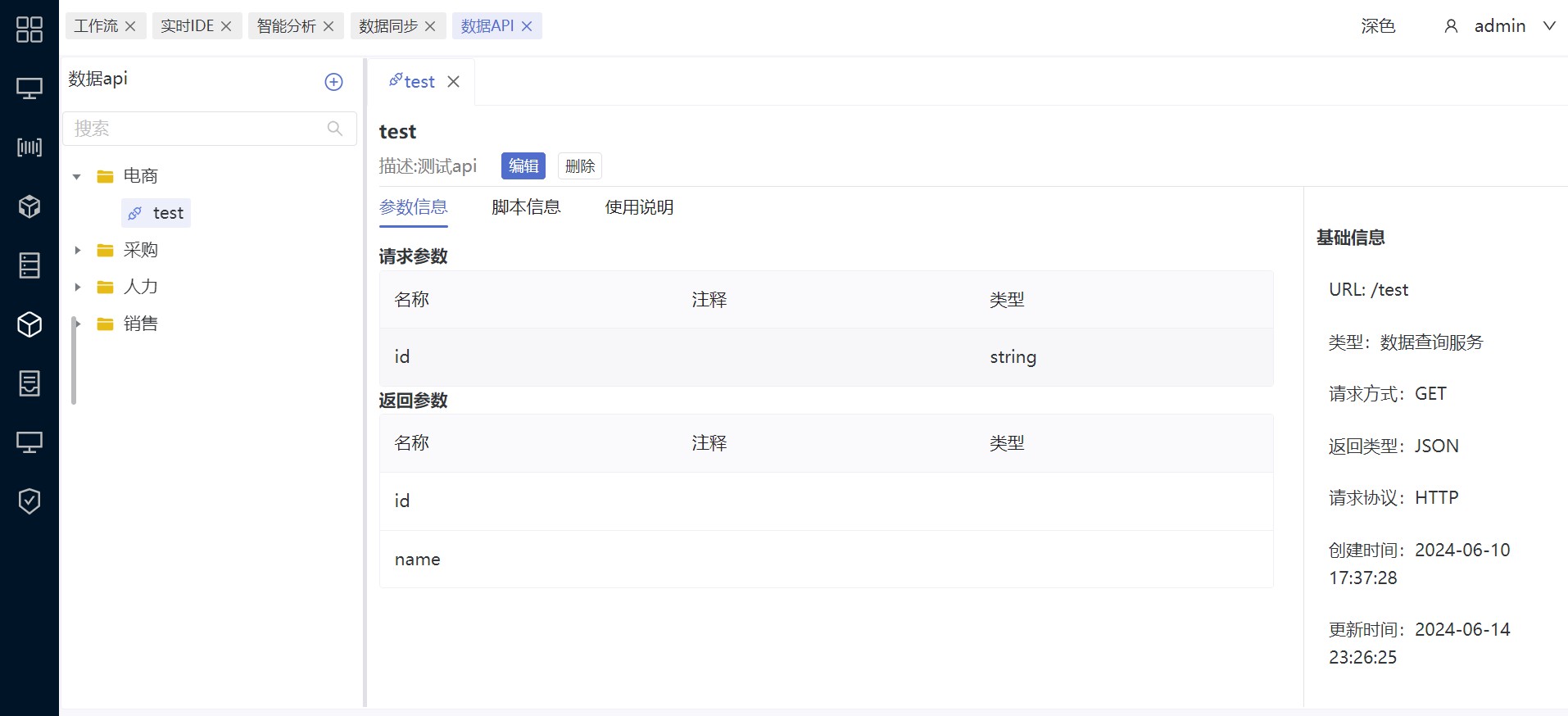1568x716 pixels.
Task: Click the admin user avatar icon
Action: [1451, 26]
